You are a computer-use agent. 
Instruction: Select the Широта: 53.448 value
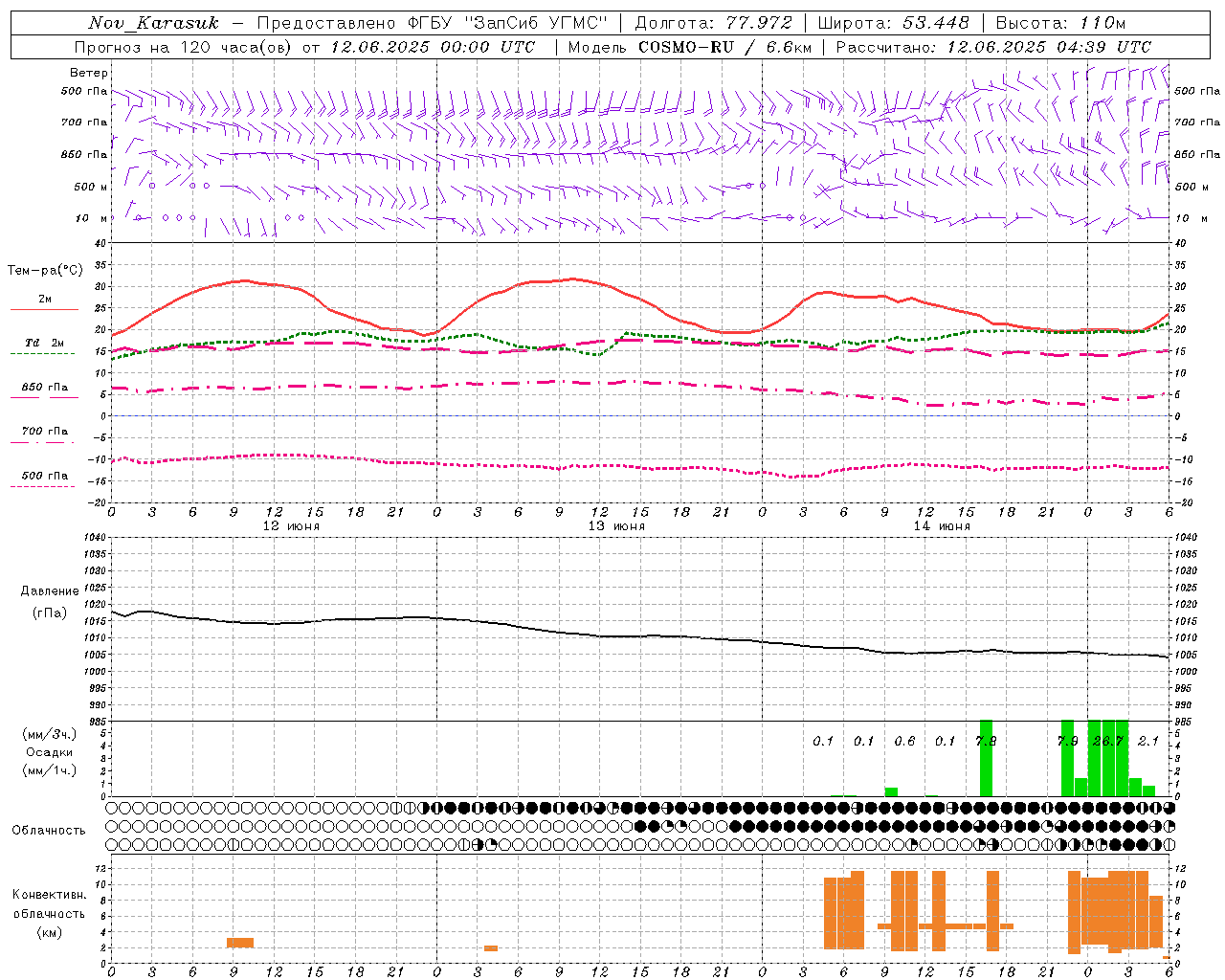(893, 23)
